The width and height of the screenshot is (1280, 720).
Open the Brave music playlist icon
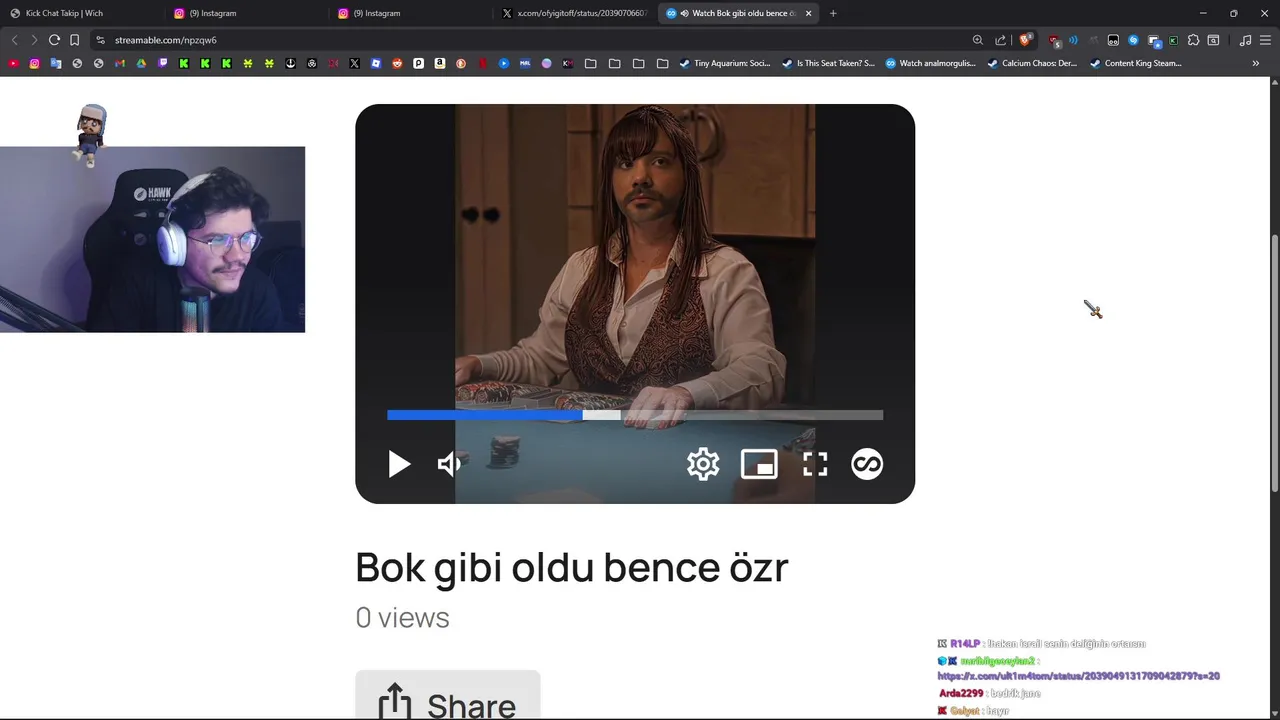pyautogui.click(x=1245, y=40)
